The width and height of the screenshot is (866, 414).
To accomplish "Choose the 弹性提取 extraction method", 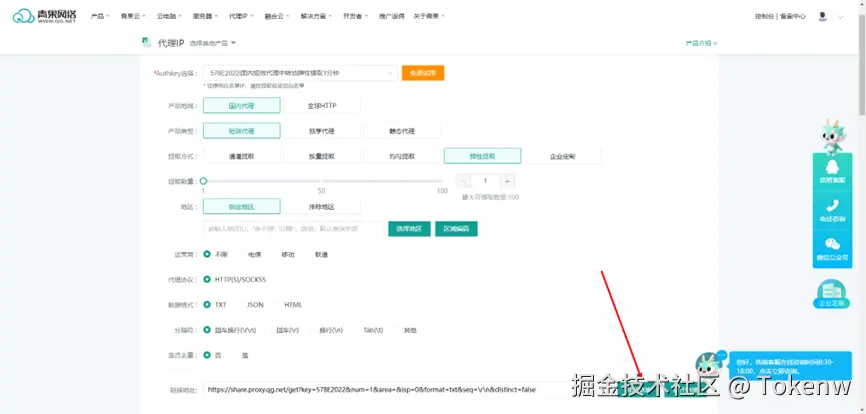I will click(482, 156).
